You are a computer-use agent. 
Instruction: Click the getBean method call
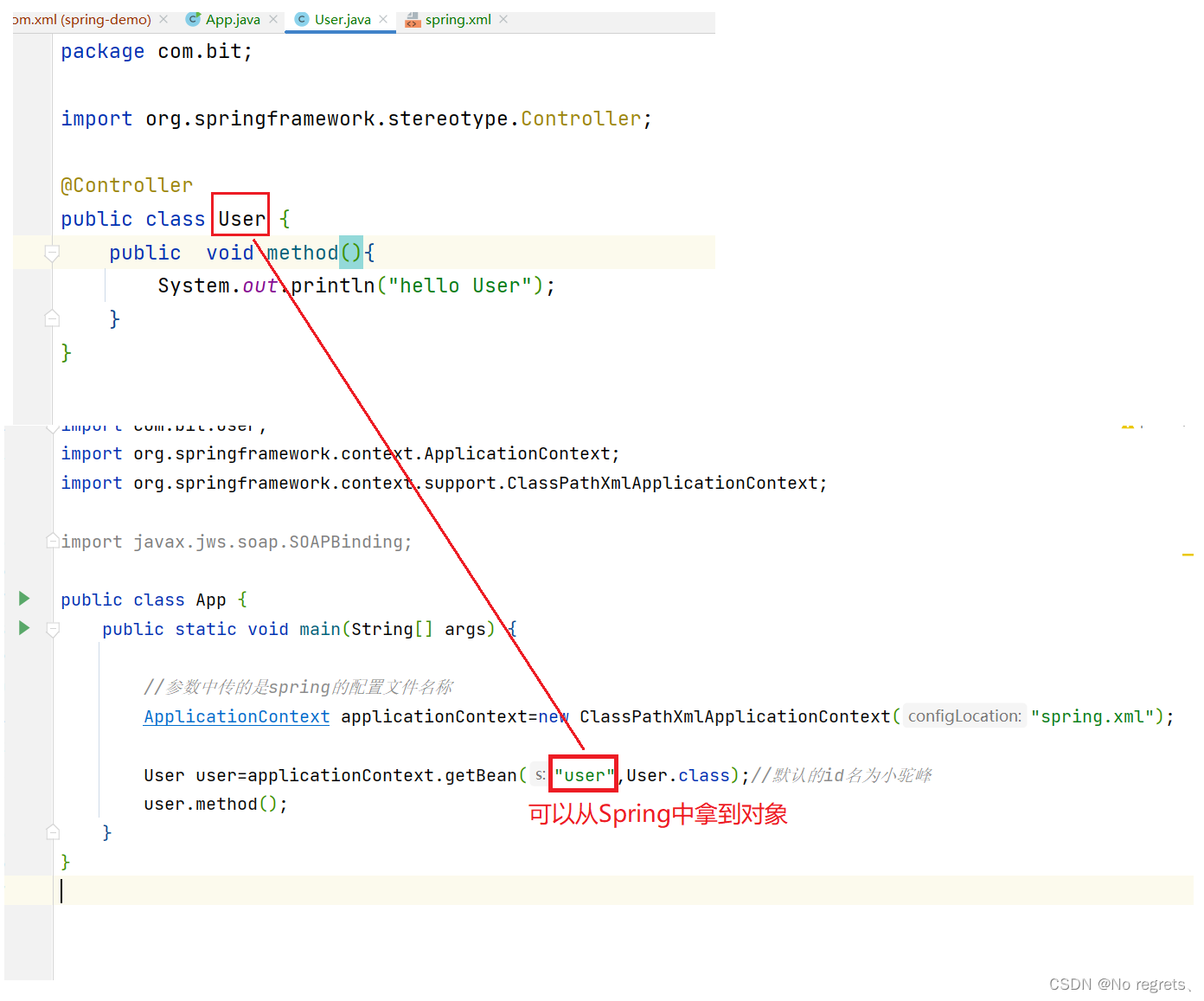click(480, 775)
